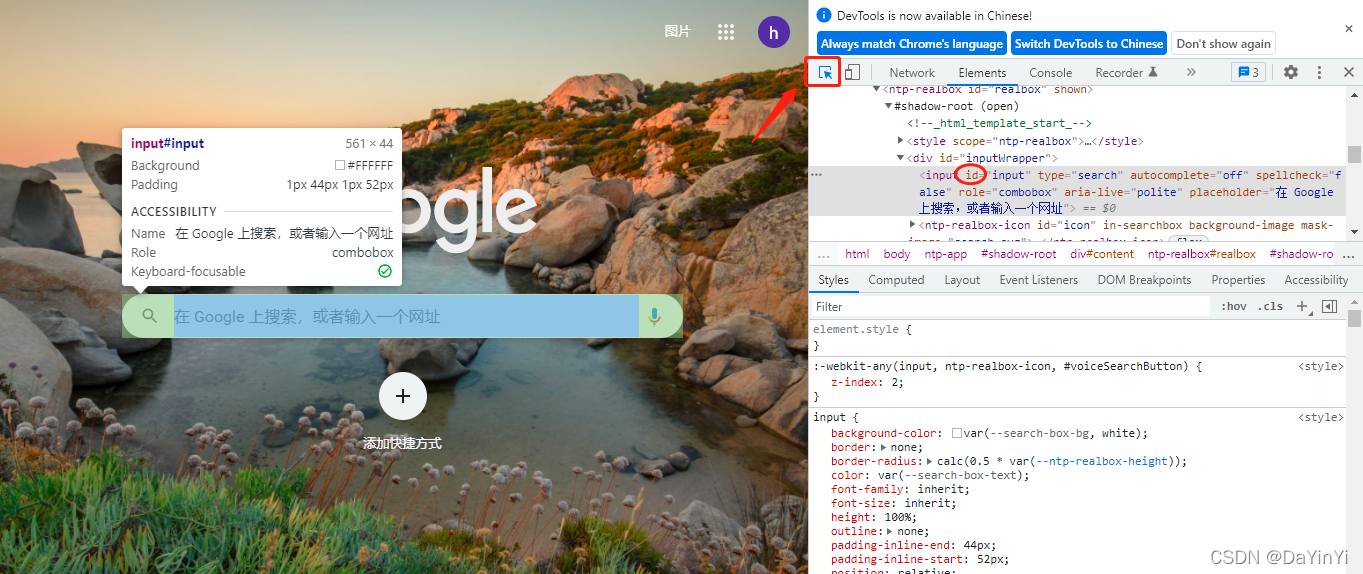Screen dimensions: 1363x574
Task: Click the element.style rule block
Action: [1078, 336]
